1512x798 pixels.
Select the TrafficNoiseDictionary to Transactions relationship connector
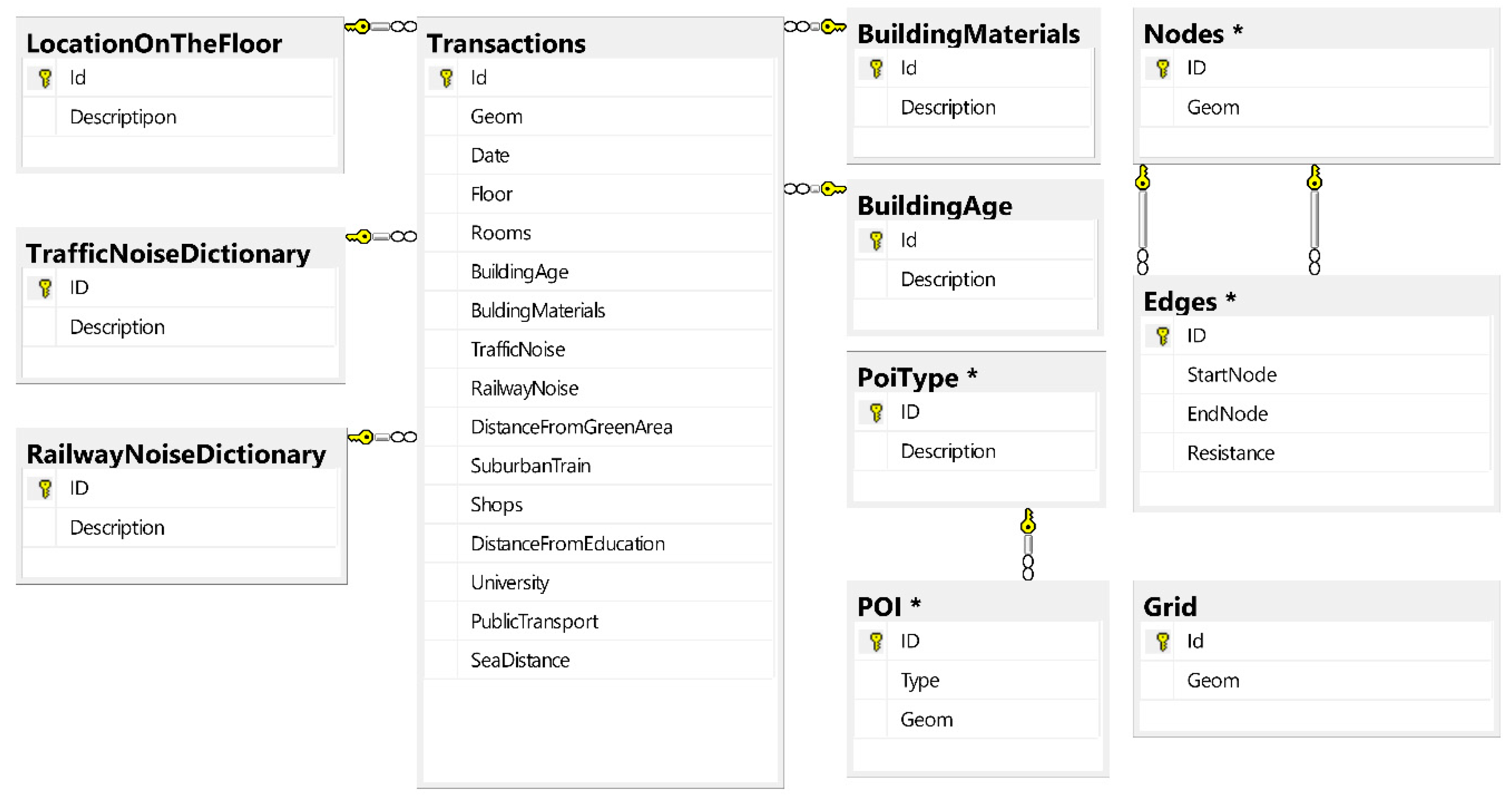(x=382, y=236)
